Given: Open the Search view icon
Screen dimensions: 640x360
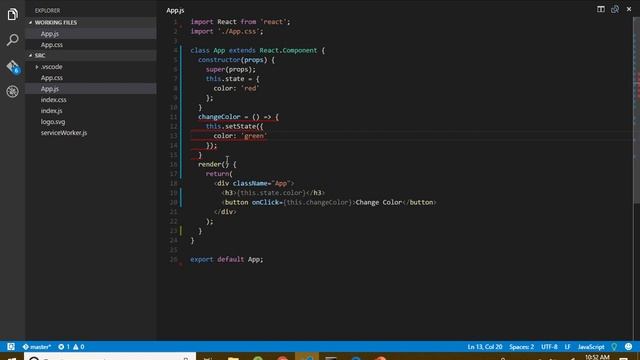Looking at the screenshot, I should pos(12,40).
